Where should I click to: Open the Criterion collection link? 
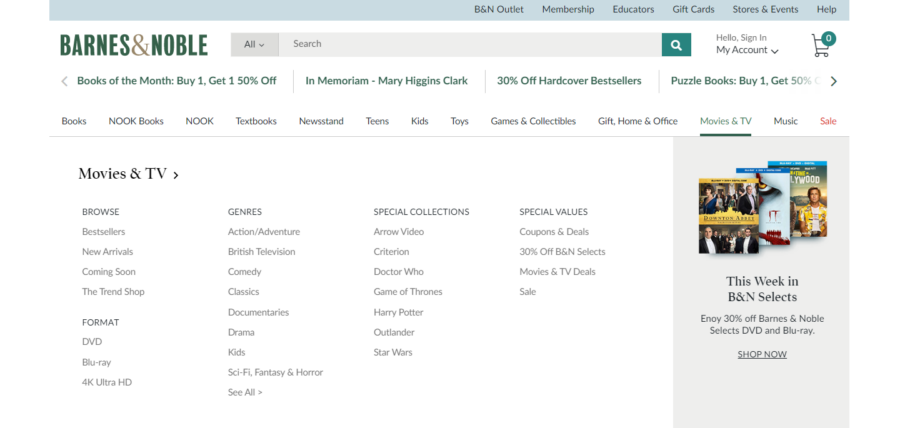pyautogui.click(x=391, y=252)
